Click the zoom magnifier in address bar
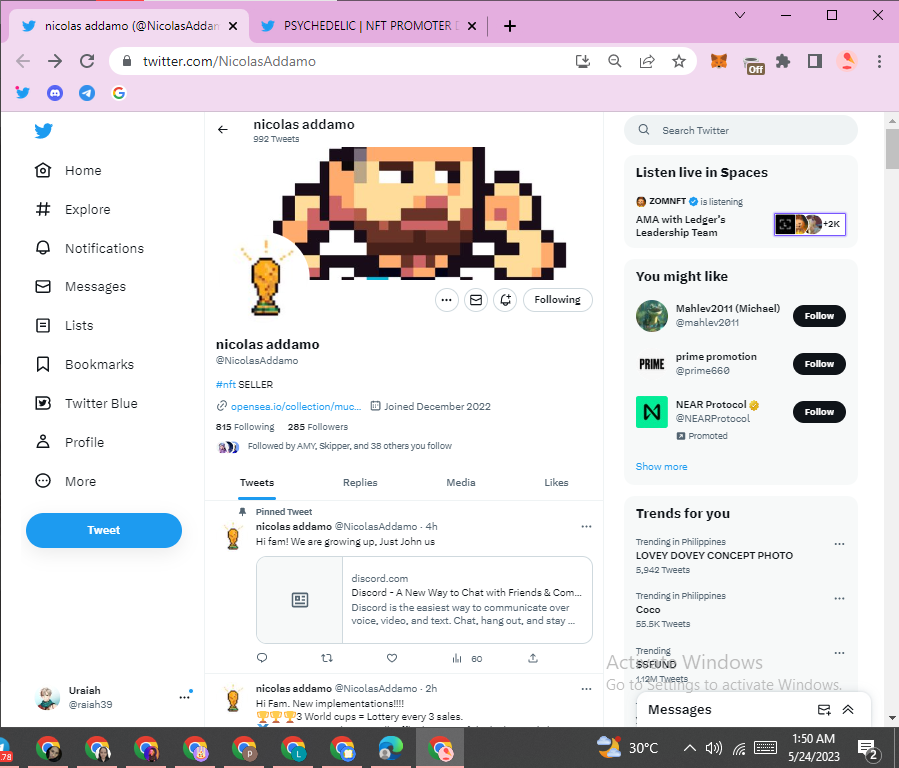Image resolution: width=899 pixels, height=768 pixels. click(x=615, y=61)
